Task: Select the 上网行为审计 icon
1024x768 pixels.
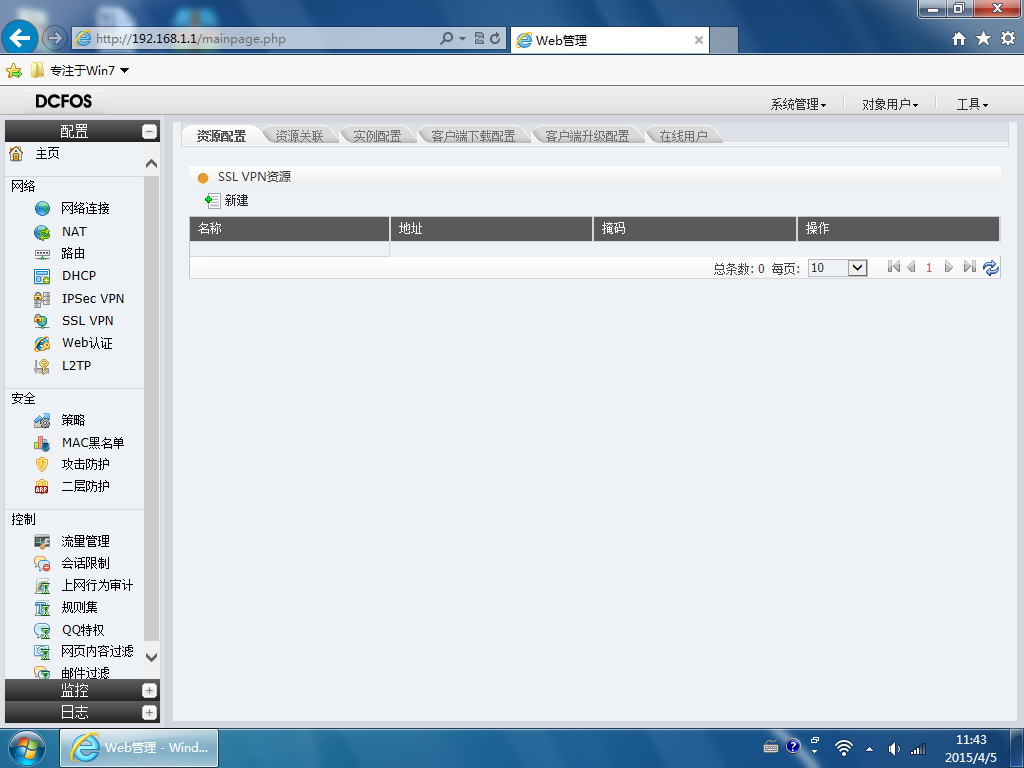Action: point(42,586)
